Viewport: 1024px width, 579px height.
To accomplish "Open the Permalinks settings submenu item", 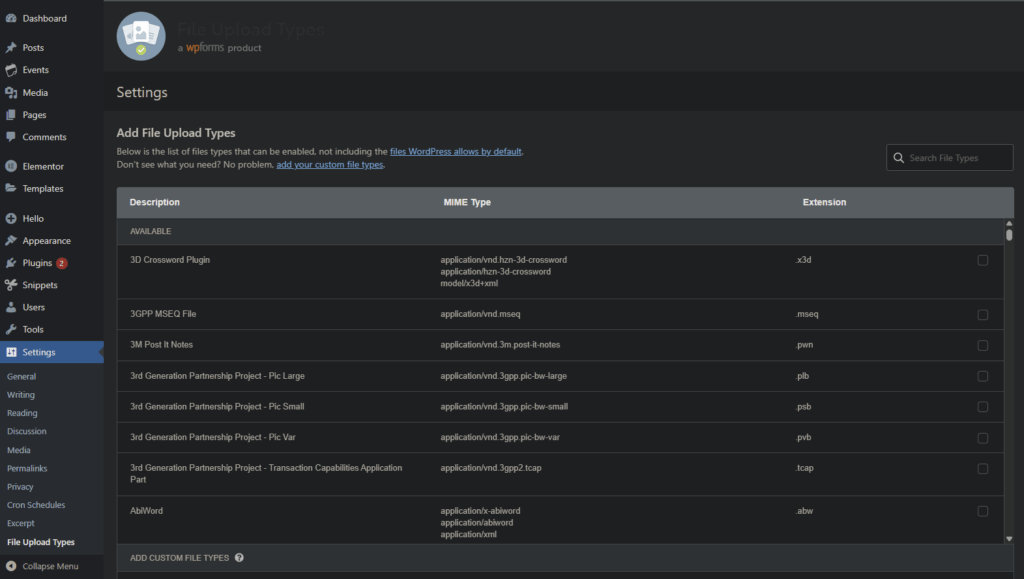I will coord(27,468).
